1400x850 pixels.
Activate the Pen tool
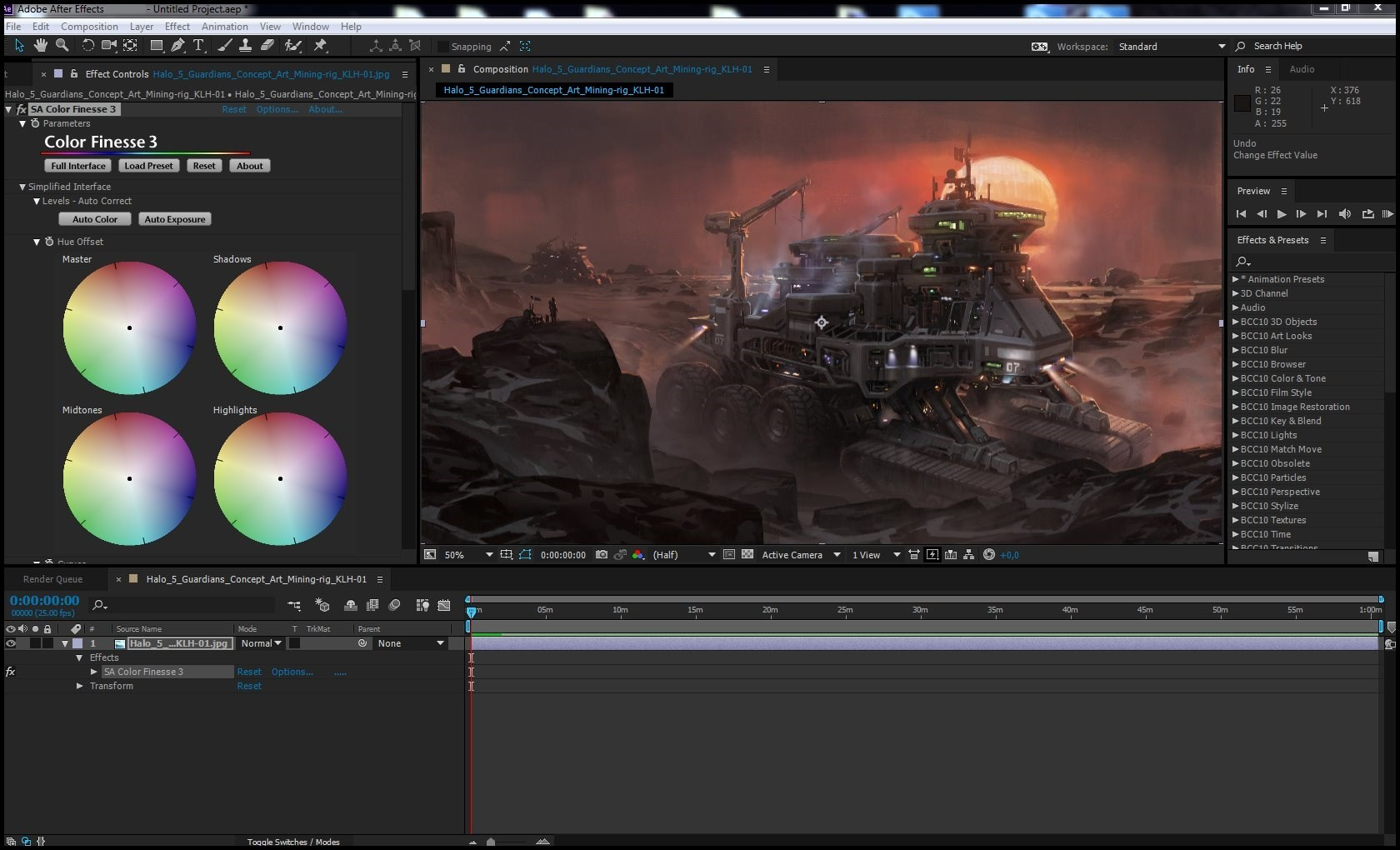tap(177, 46)
